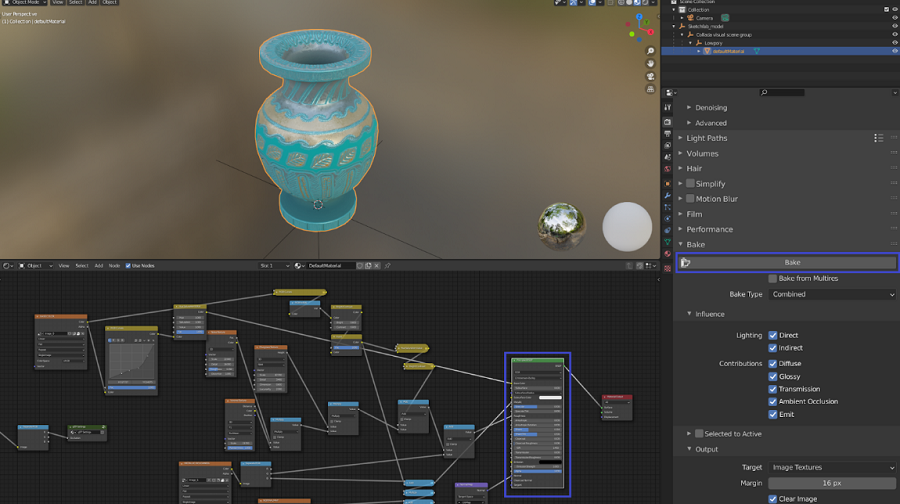
Task: Enable Bake from Multires checkbox
Action: pyautogui.click(x=773, y=278)
